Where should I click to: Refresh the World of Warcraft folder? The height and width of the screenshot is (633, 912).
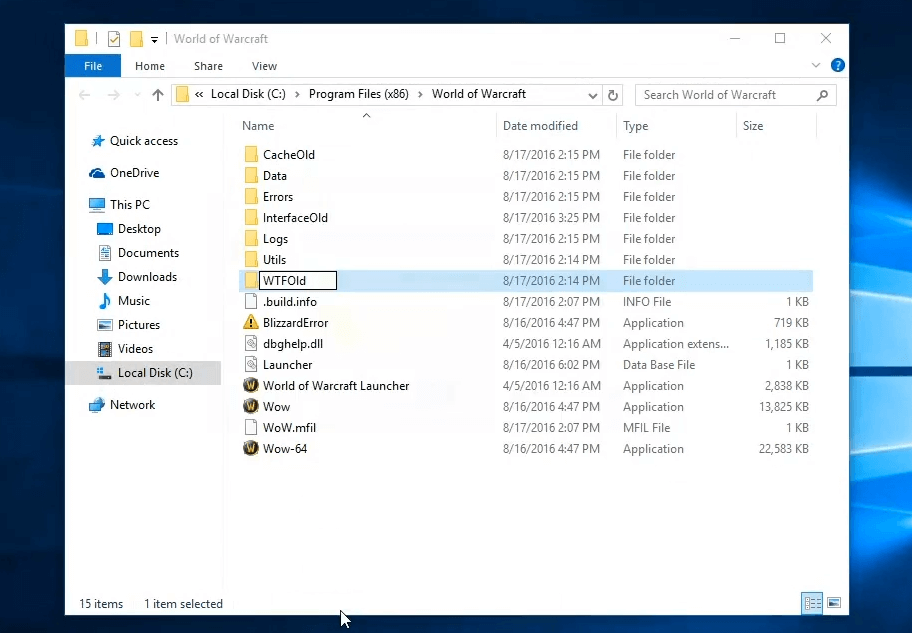(x=612, y=95)
